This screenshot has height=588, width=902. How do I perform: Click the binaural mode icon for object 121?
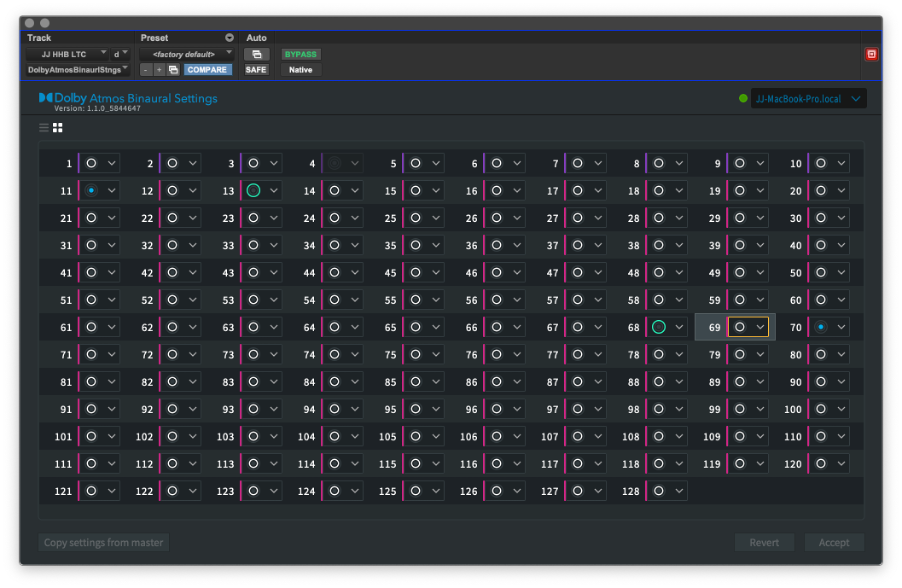[91, 491]
